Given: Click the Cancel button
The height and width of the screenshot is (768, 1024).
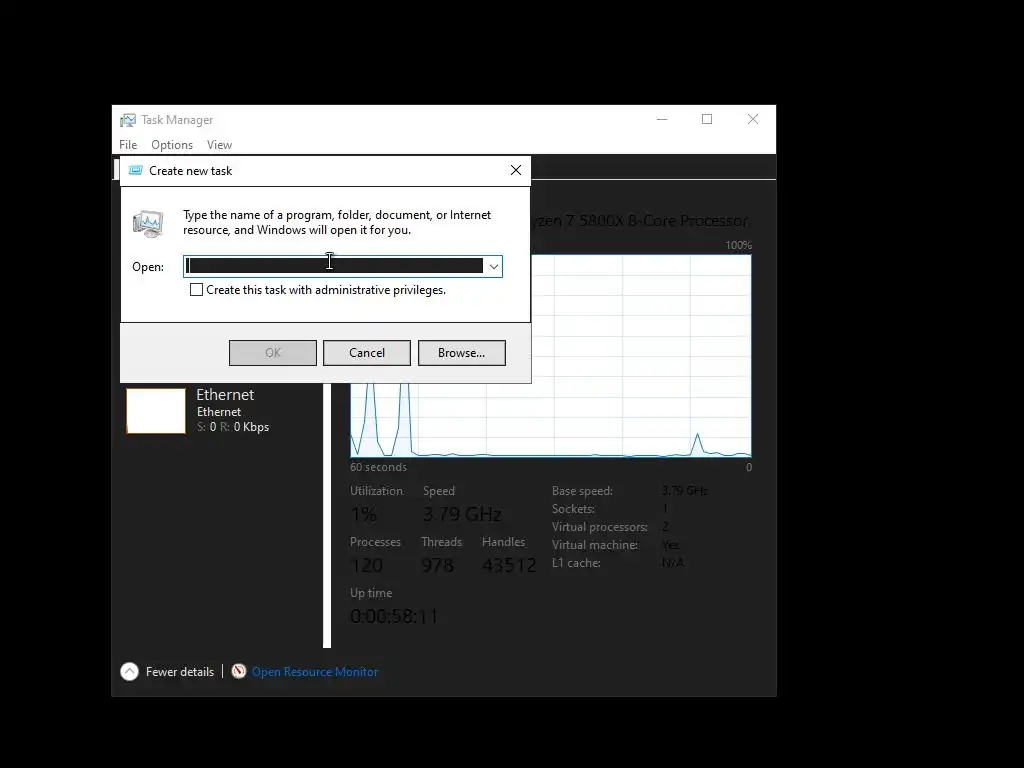Looking at the screenshot, I should point(367,353).
